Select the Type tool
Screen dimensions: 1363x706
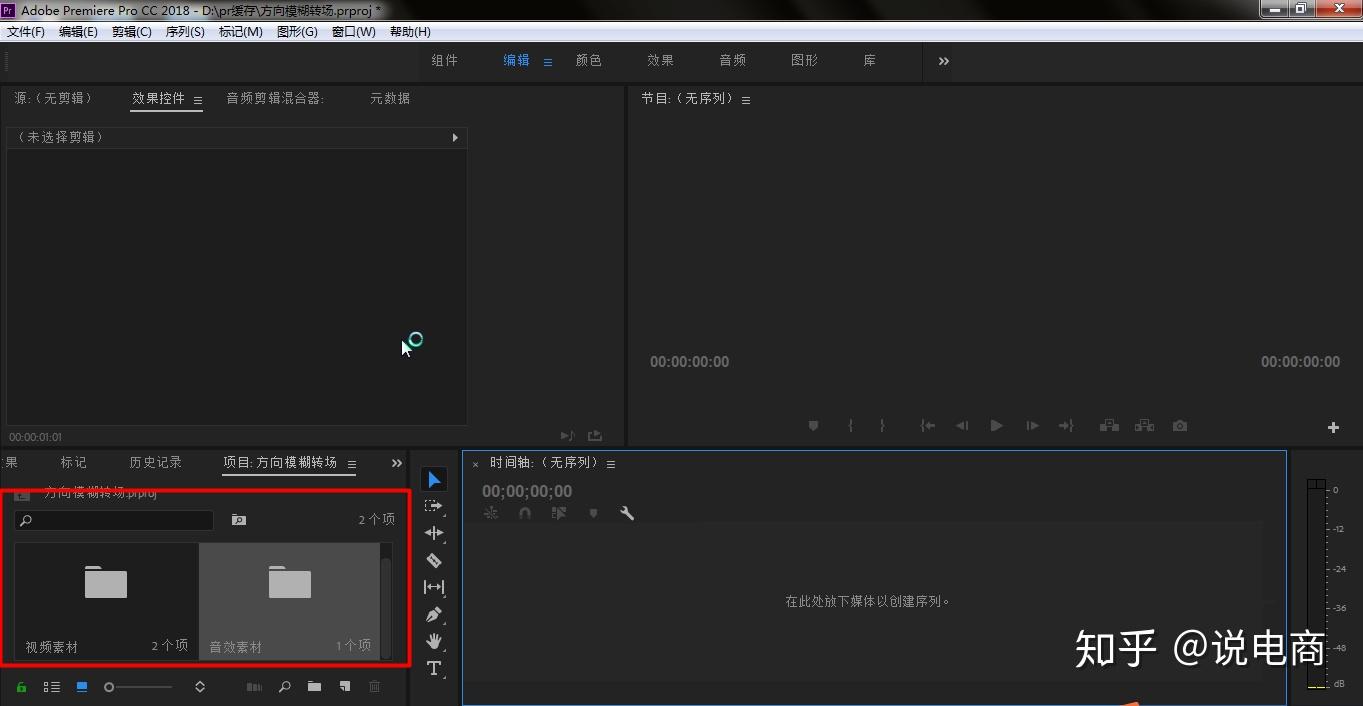(x=434, y=668)
